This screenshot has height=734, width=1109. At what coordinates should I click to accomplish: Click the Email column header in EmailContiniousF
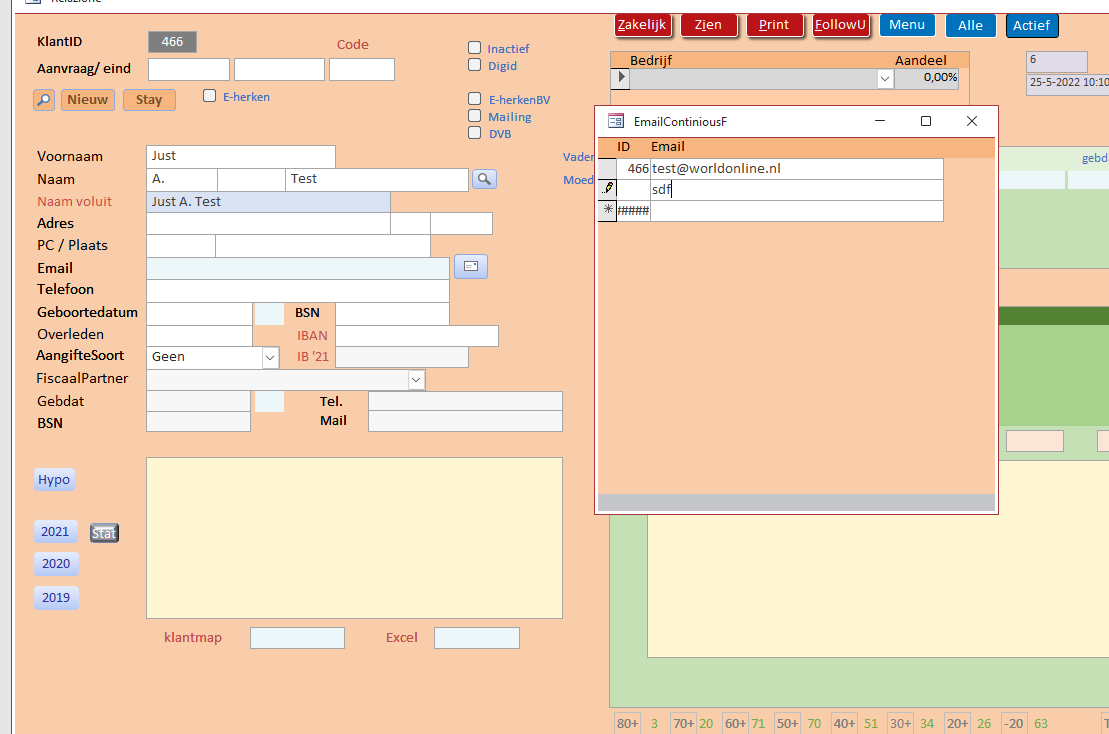(x=668, y=147)
